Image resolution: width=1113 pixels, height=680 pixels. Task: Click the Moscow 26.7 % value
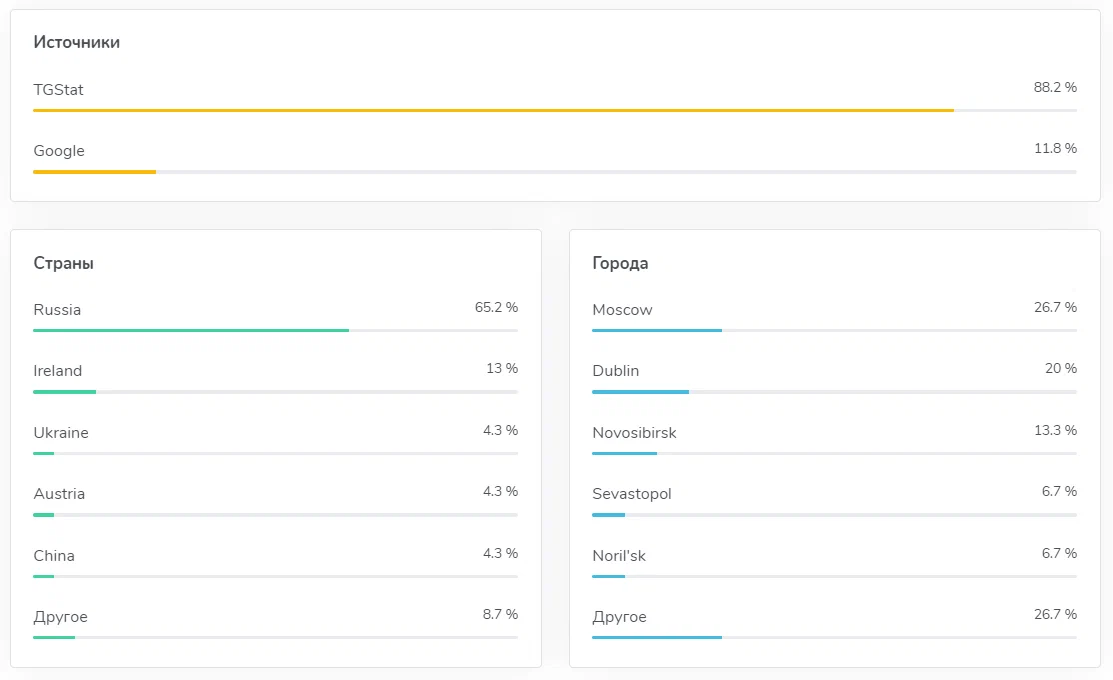coord(1055,307)
